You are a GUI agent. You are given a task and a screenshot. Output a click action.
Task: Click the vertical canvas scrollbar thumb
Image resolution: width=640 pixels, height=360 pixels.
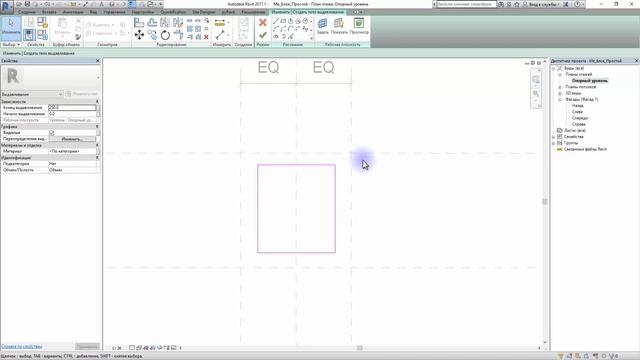544,202
